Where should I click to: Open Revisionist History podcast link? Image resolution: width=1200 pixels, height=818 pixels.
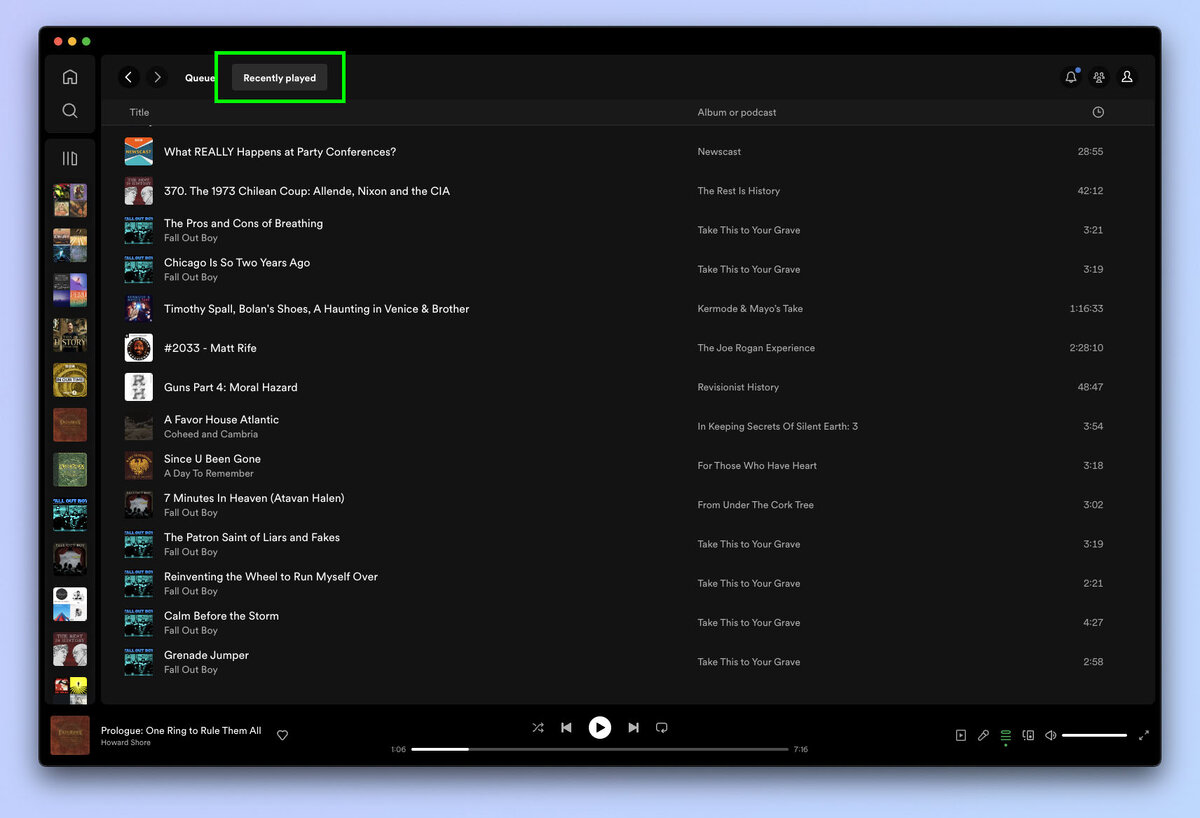[738, 387]
